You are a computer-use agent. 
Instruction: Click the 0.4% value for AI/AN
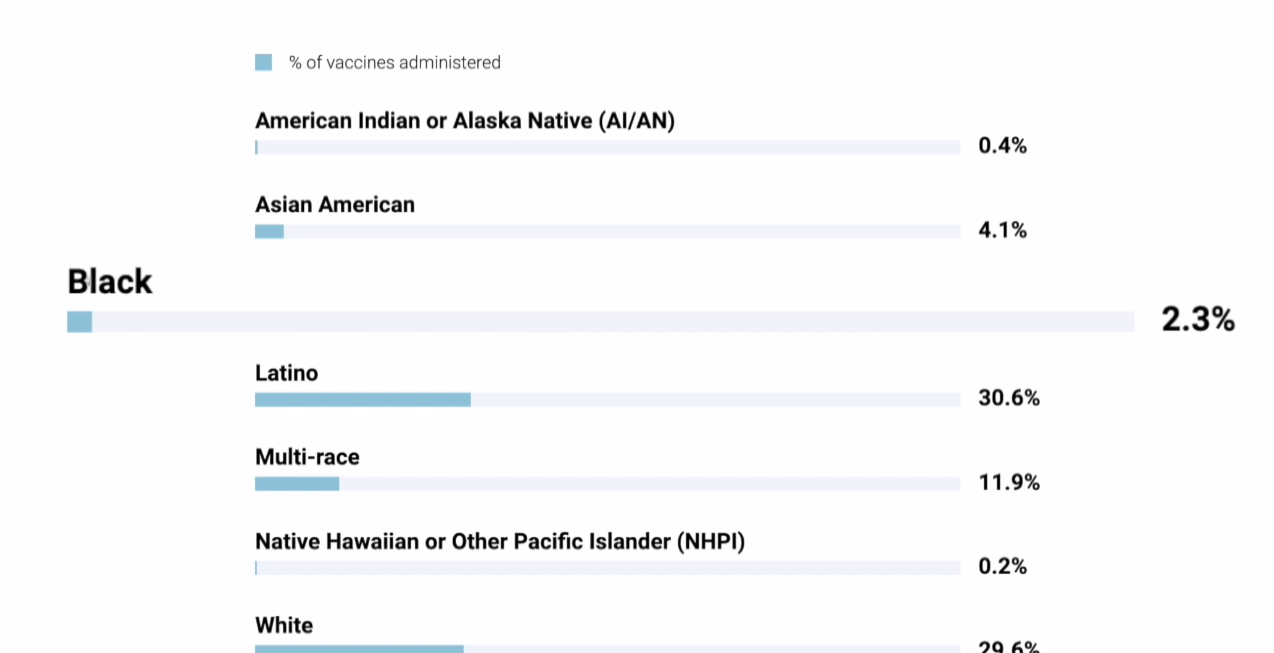coord(1002,146)
